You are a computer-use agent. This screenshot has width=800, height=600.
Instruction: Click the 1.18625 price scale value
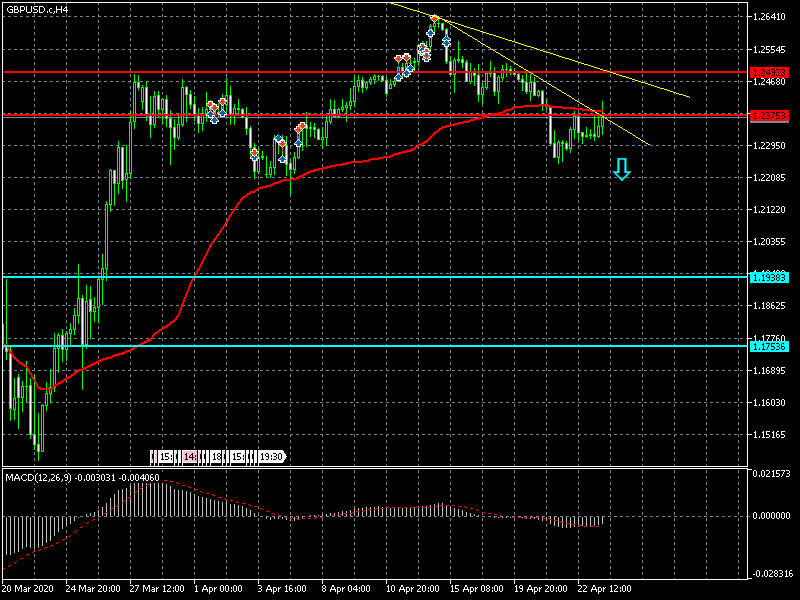pos(769,306)
